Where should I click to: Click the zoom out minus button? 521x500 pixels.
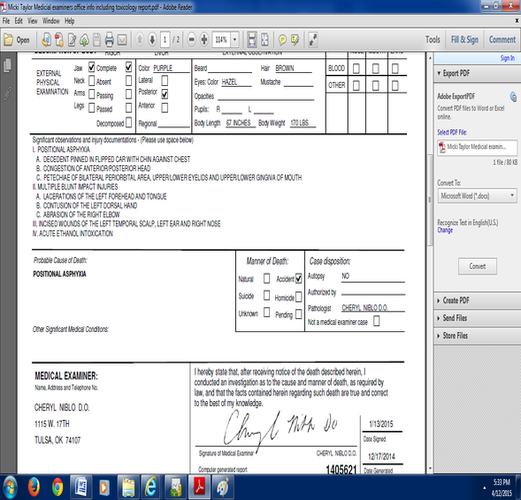pos(191,40)
